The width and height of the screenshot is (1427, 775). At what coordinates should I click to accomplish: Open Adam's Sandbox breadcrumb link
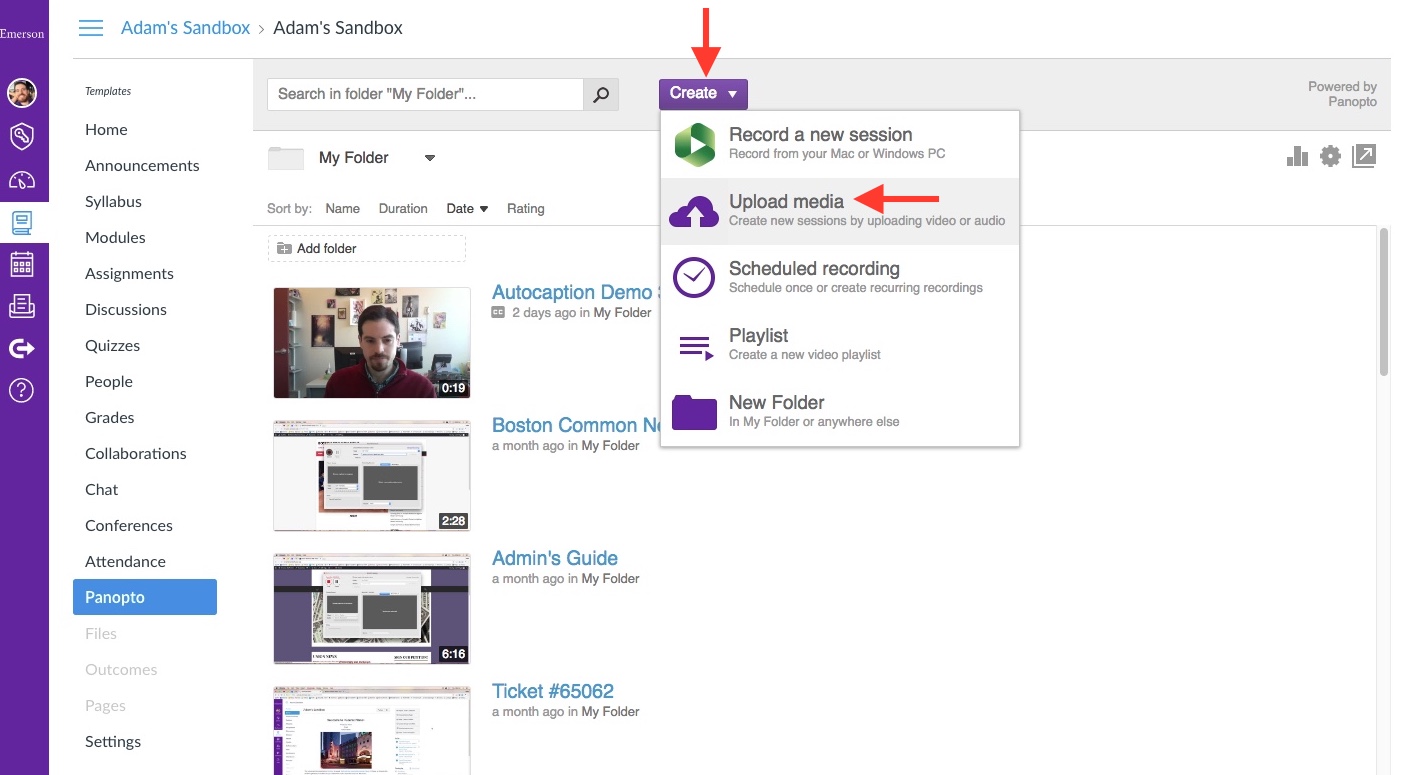186,28
